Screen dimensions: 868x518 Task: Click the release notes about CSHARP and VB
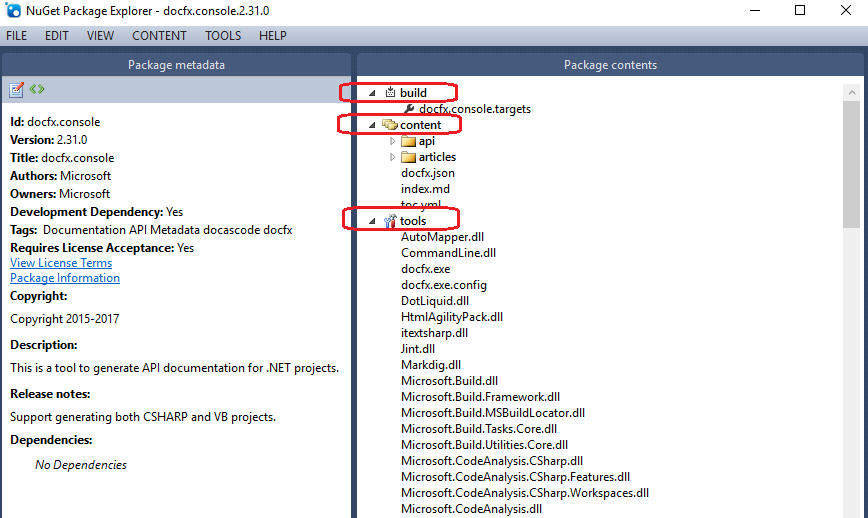click(143, 417)
